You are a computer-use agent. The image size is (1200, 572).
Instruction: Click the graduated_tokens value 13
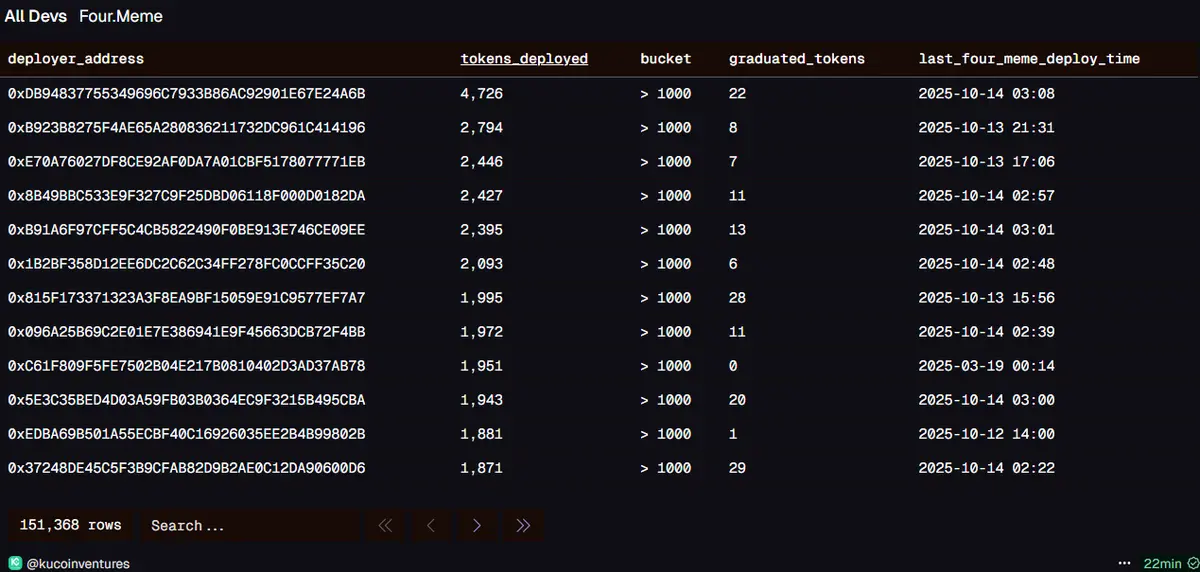pos(738,230)
